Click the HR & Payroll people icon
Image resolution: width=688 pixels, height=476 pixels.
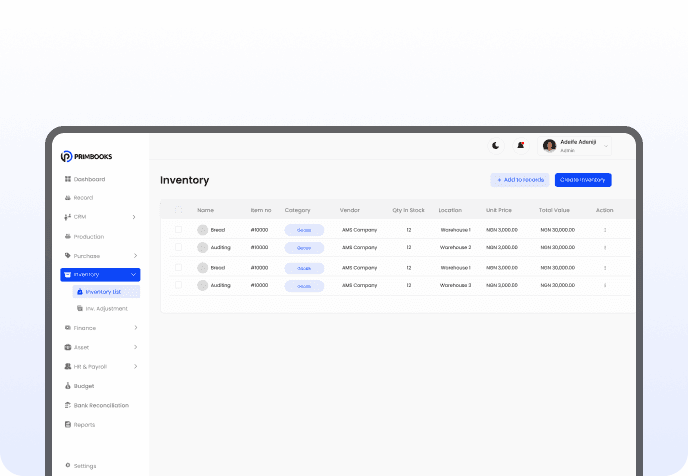click(x=68, y=366)
